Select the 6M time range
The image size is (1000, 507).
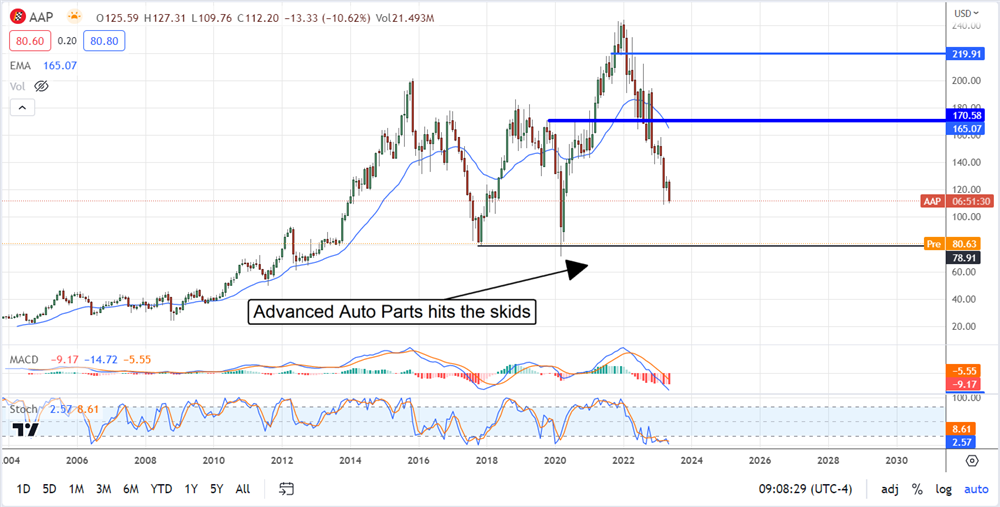(131, 489)
